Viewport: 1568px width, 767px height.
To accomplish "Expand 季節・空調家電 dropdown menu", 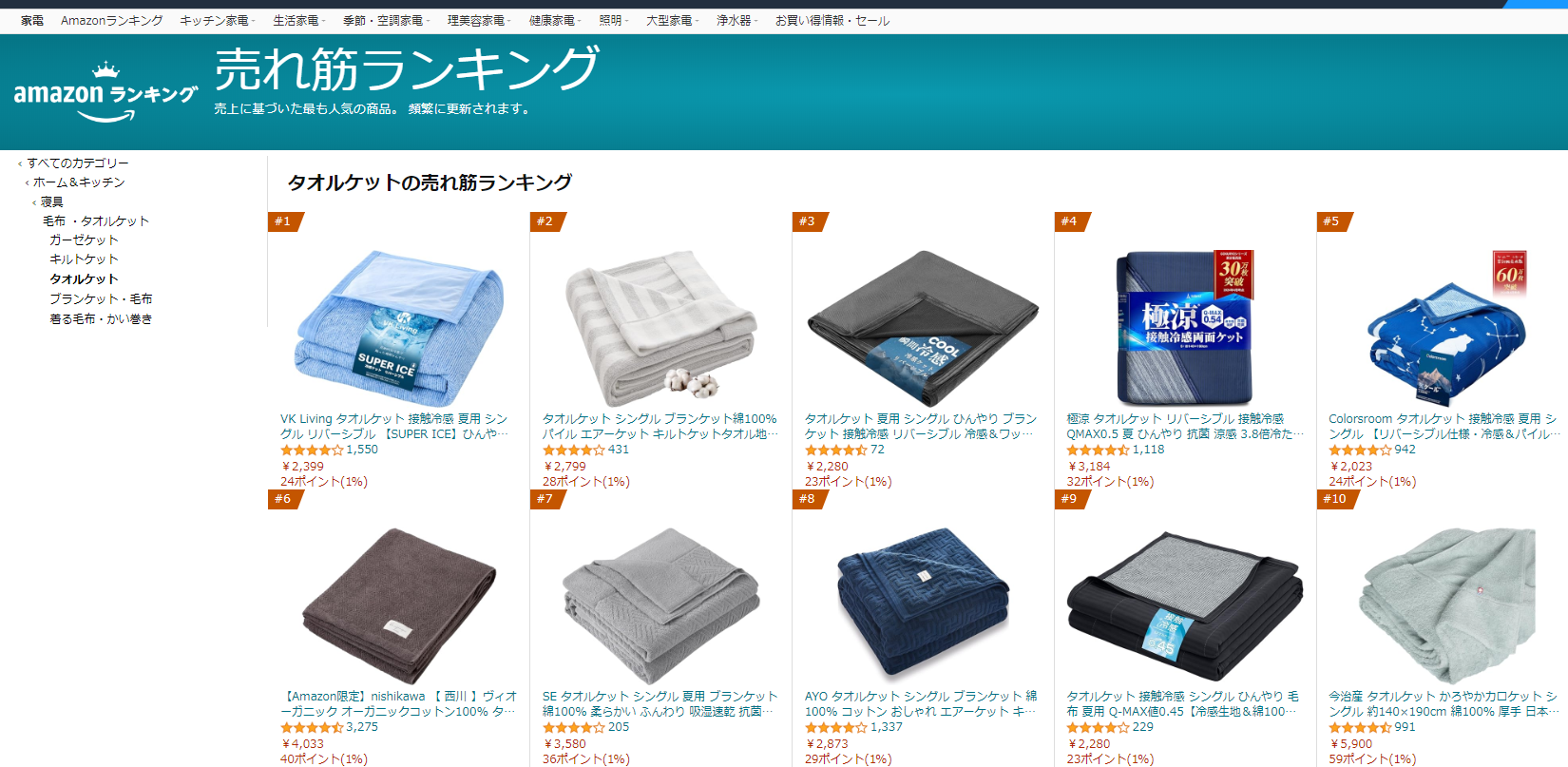I will [386, 20].
